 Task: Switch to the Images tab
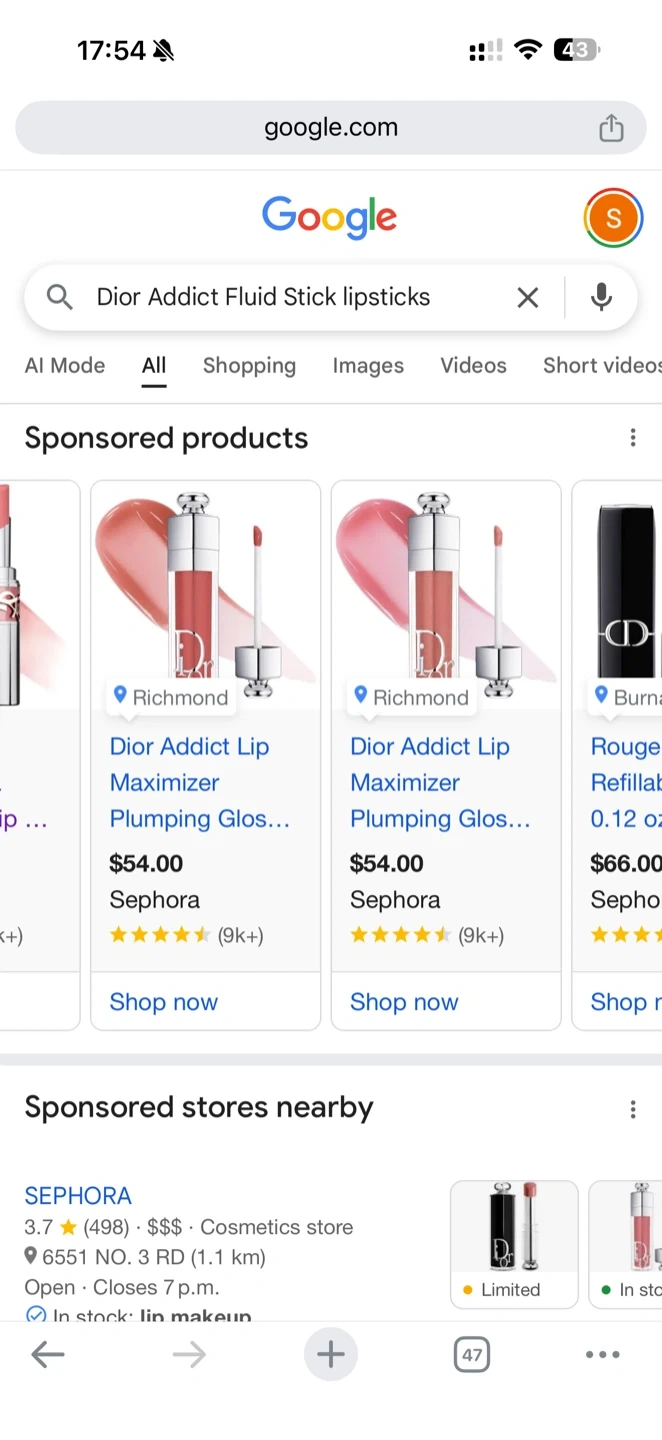pyautogui.click(x=368, y=366)
